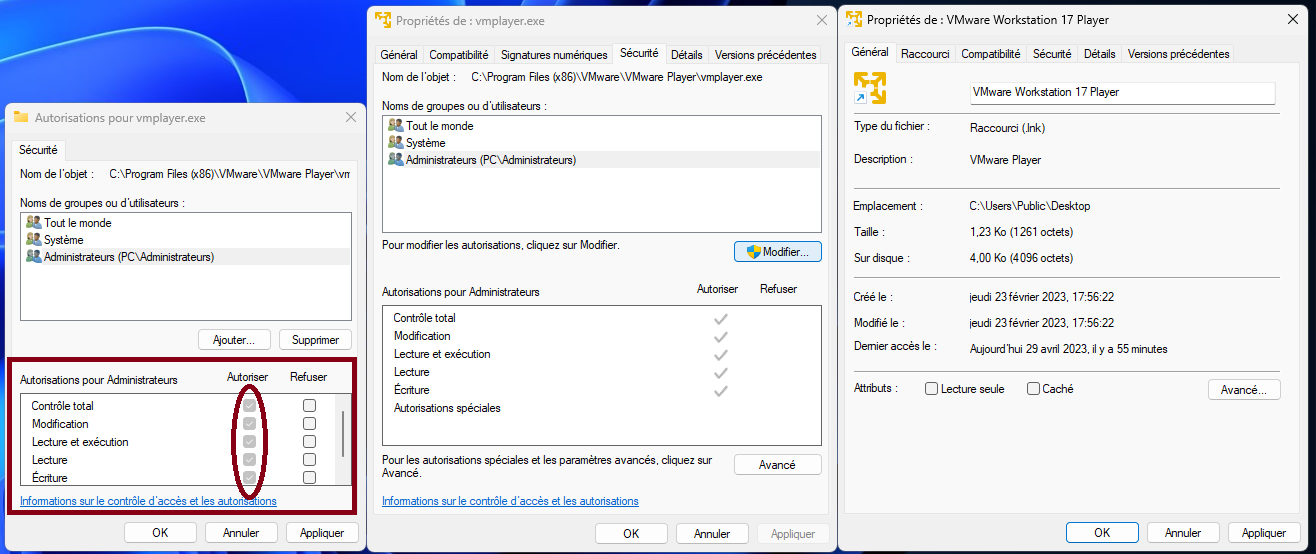Check Refuser box for Contrôle total
This screenshot has height=554, width=1316.
309,406
